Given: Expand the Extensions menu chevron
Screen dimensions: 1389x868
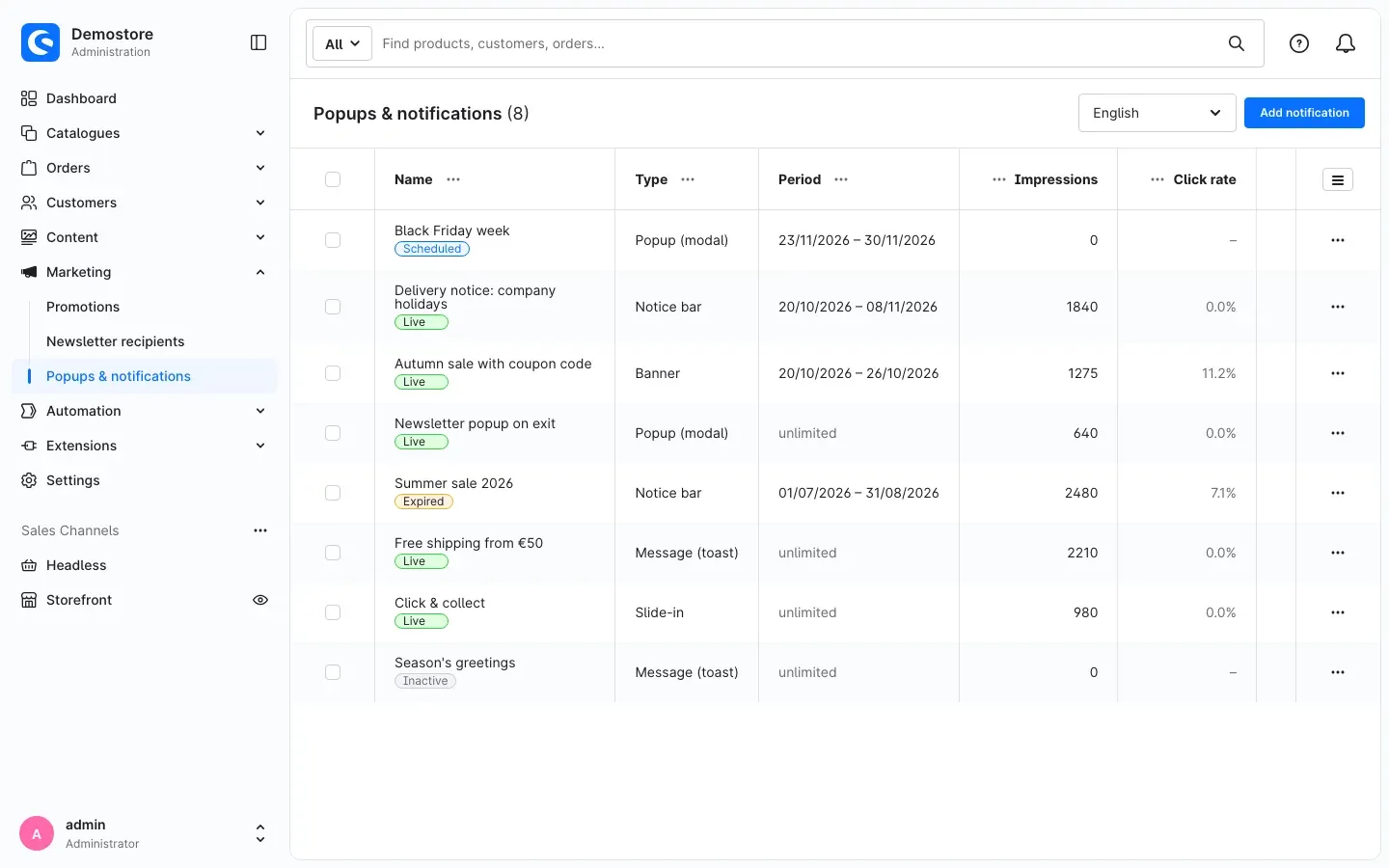Looking at the screenshot, I should (x=260, y=446).
